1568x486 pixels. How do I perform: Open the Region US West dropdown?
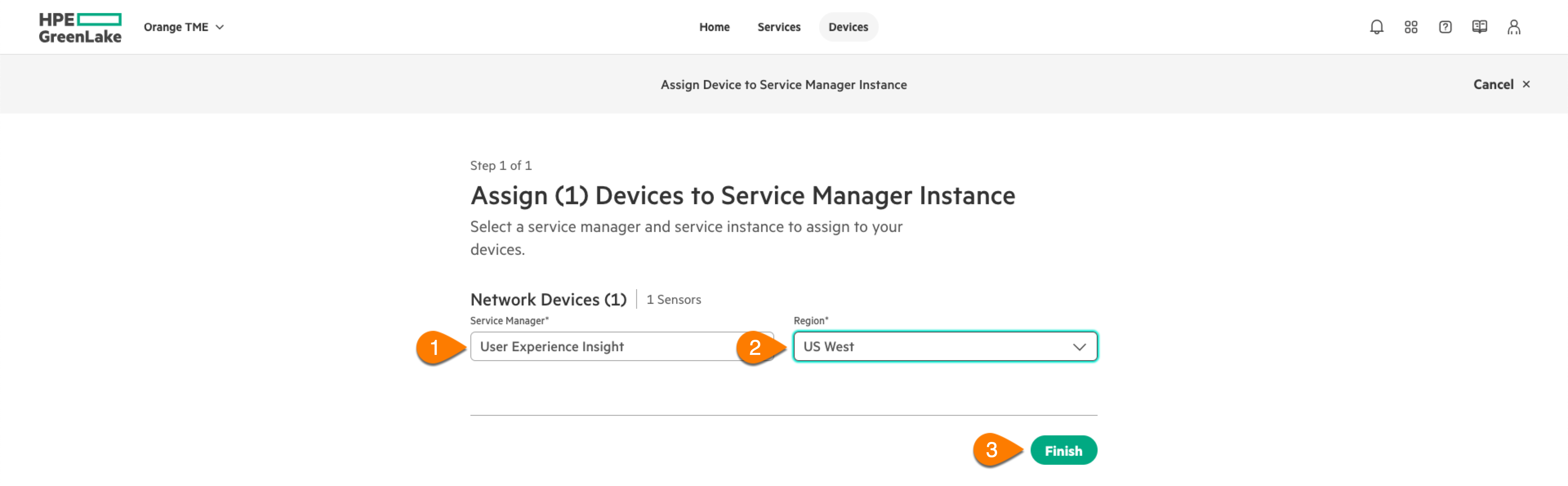click(945, 346)
